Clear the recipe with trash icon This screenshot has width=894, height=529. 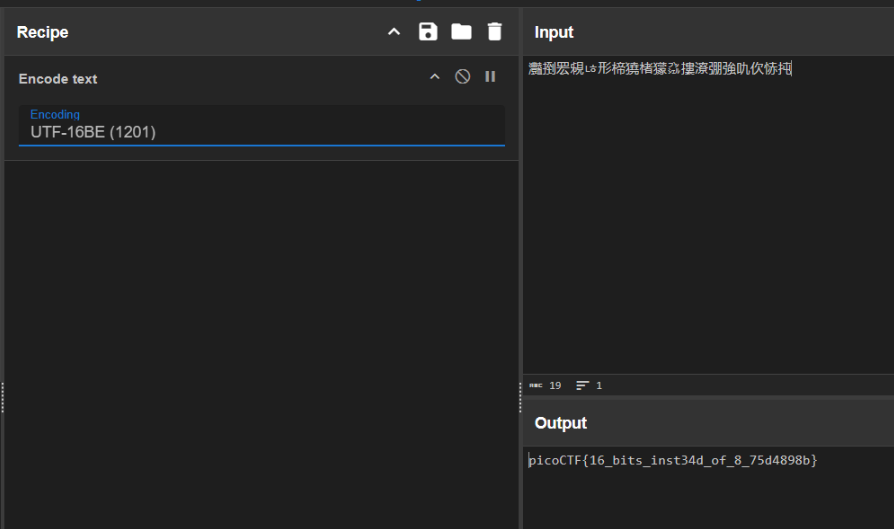click(495, 32)
